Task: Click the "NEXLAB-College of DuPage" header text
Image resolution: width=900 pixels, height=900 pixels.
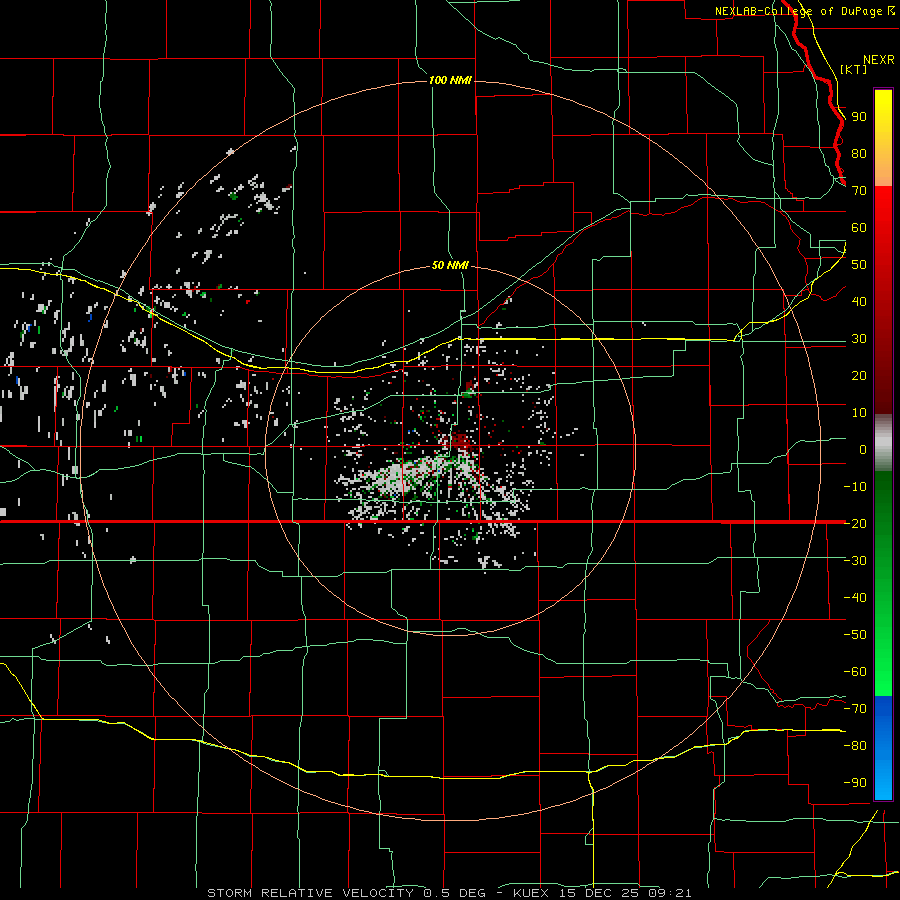Action: tap(801, 11)
